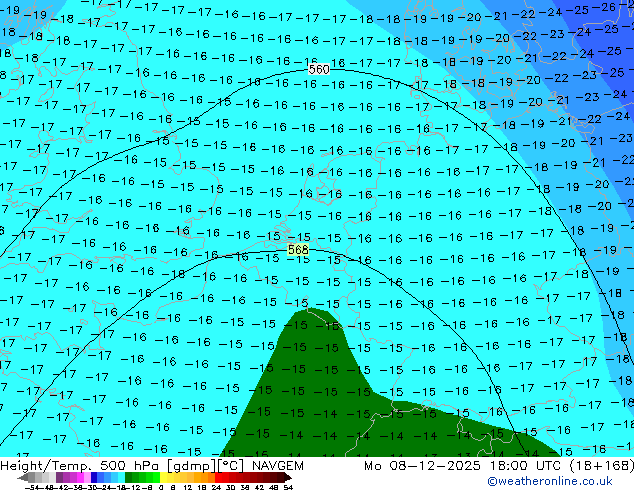Pick the bright red swatch above 24

point(218,477)
